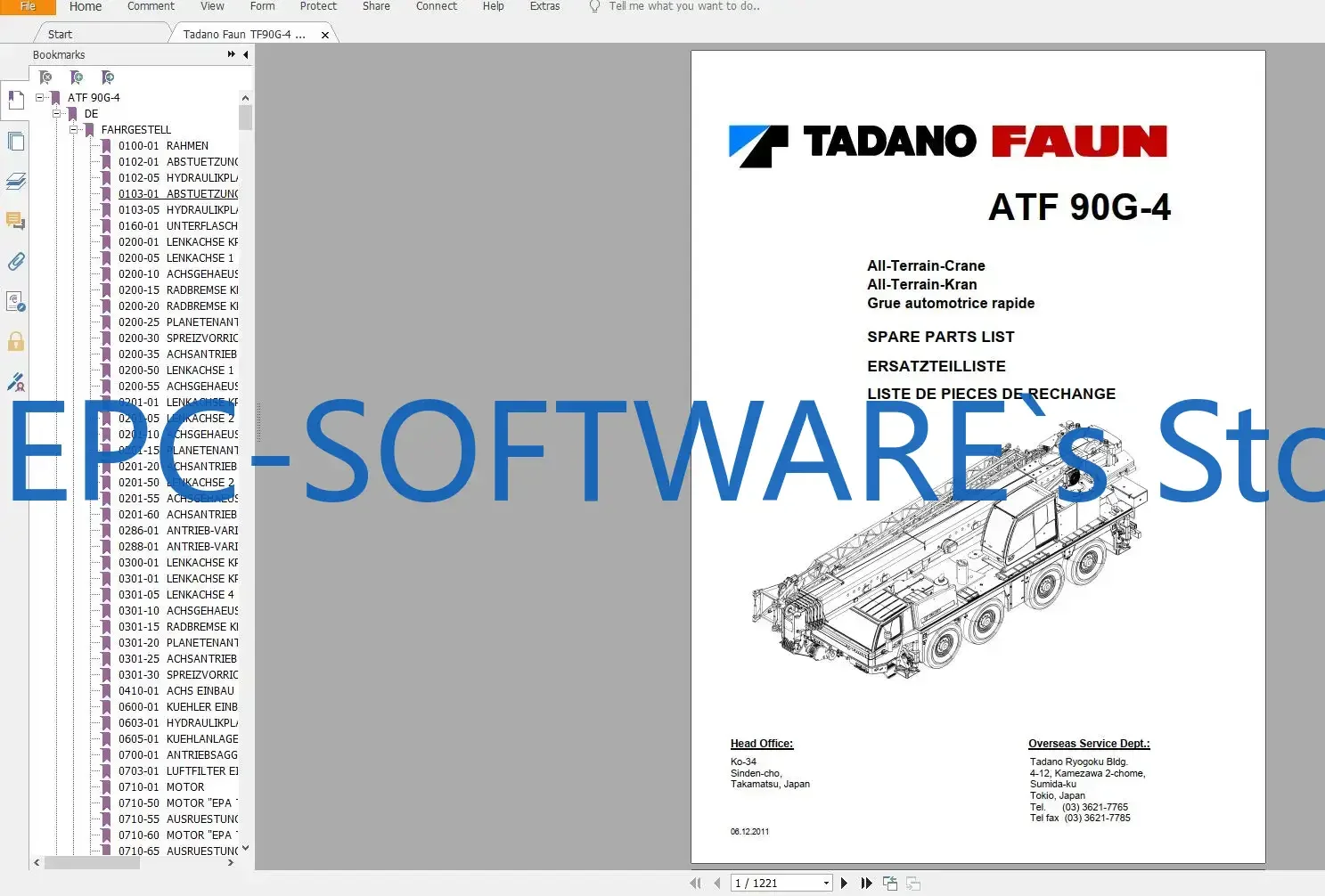Screen dimensions: 1325x896
Task: Open the Form ribbon tab
Action: click(262, 6)
